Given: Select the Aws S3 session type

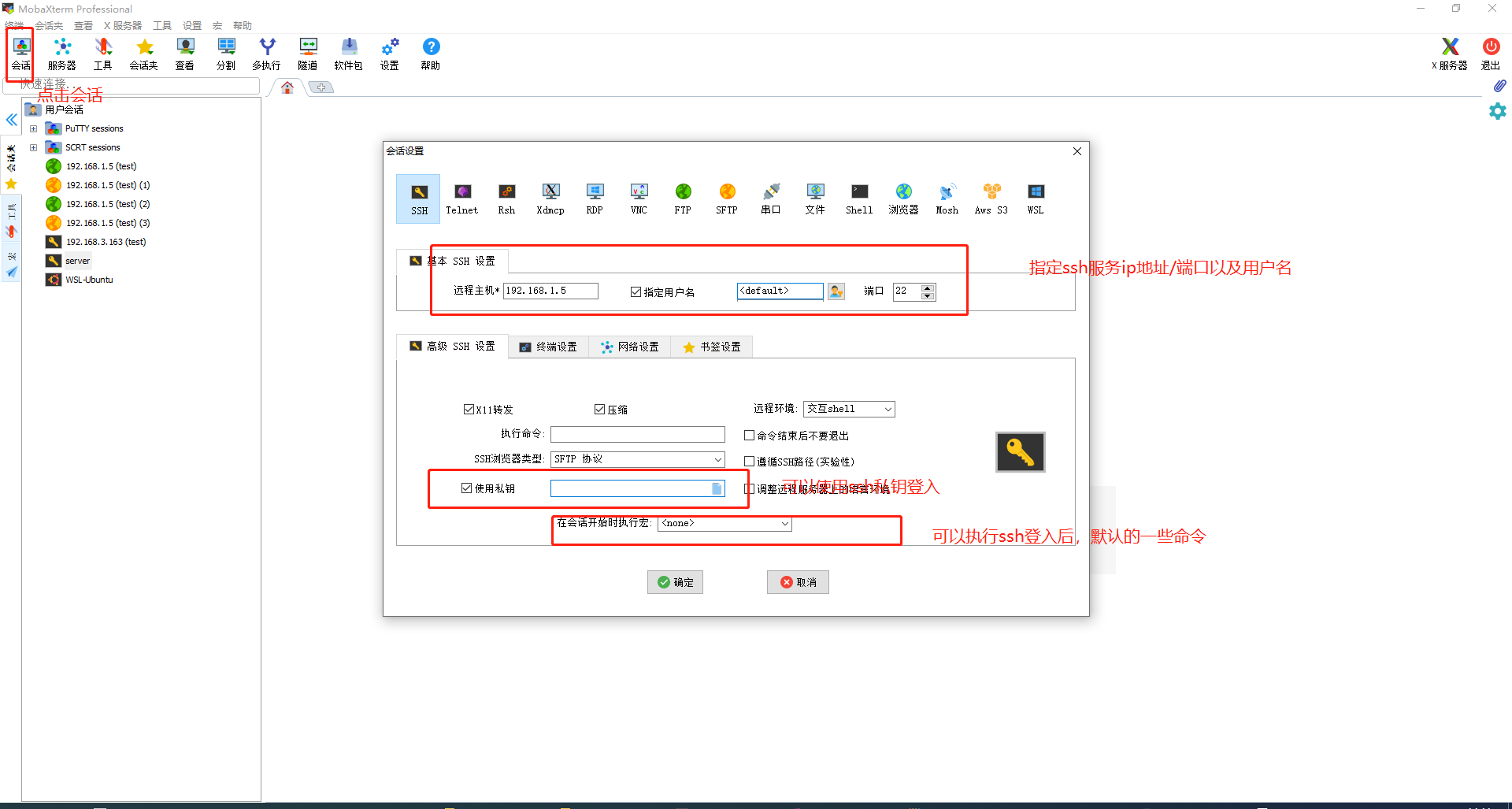Looking at the screenshot, I should click(x=991, y=199).
